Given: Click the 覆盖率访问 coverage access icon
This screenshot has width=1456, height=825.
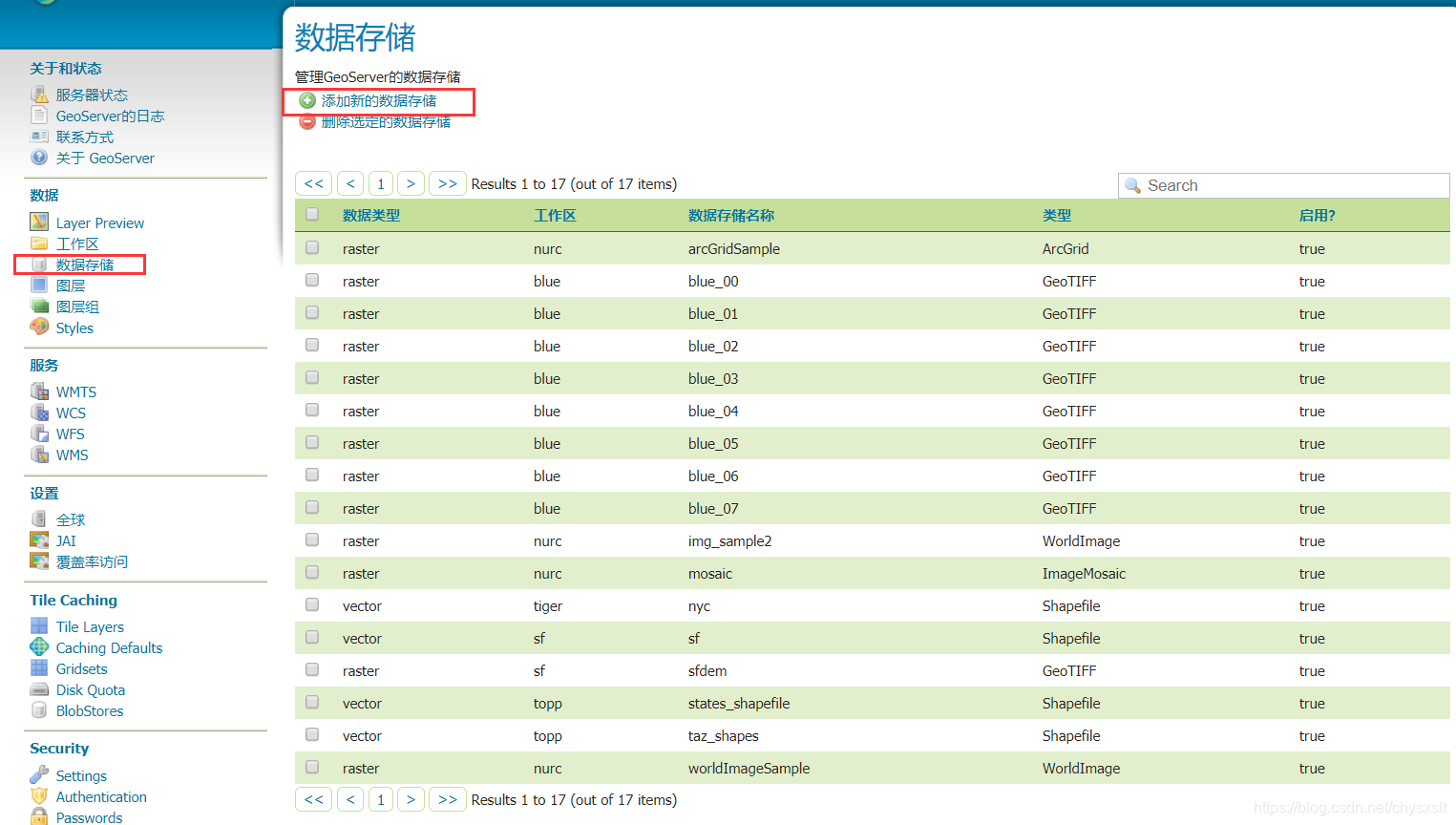Looking at the screenshot, I should click(39, 561).
